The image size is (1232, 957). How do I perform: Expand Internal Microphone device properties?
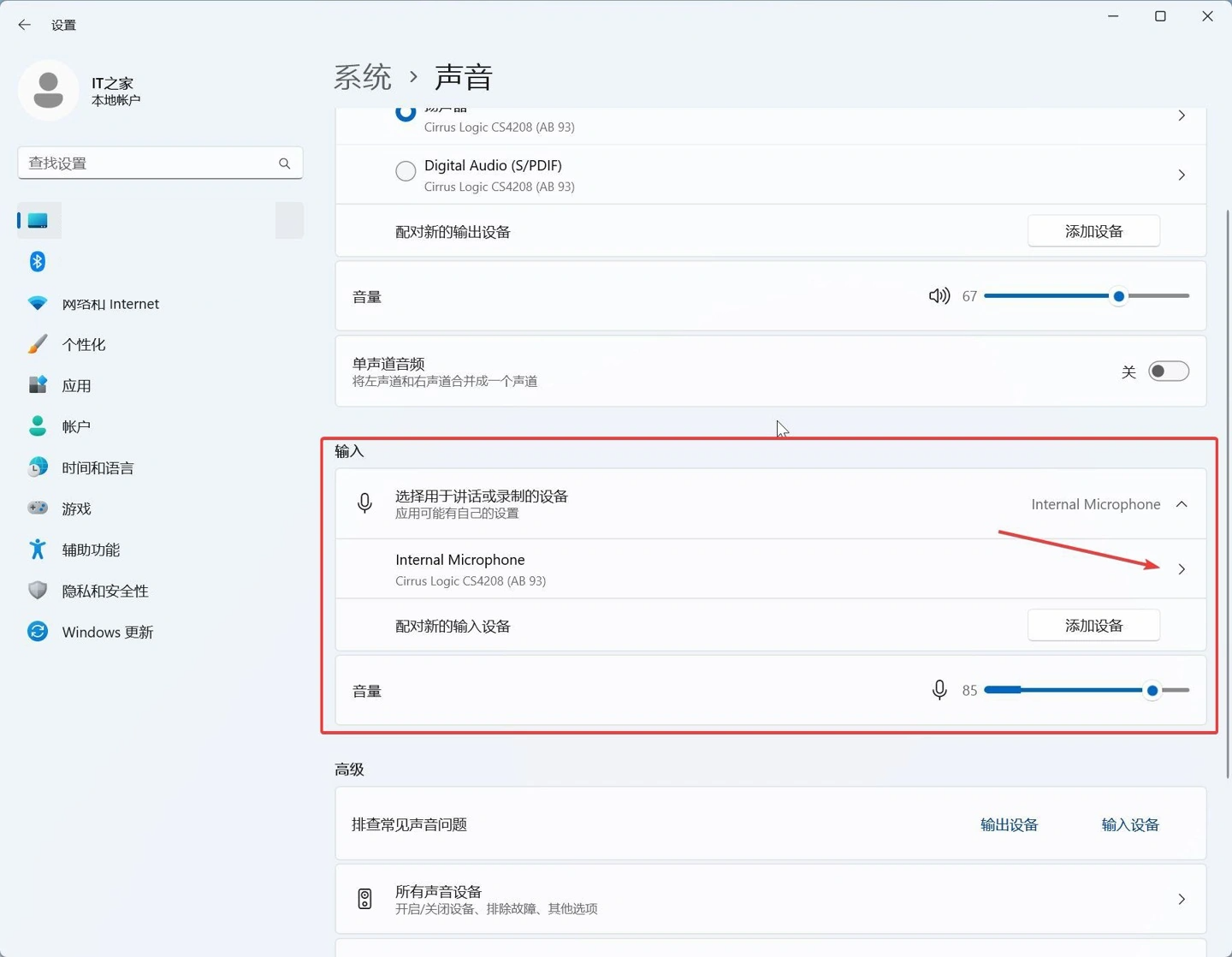point(1182,568)
